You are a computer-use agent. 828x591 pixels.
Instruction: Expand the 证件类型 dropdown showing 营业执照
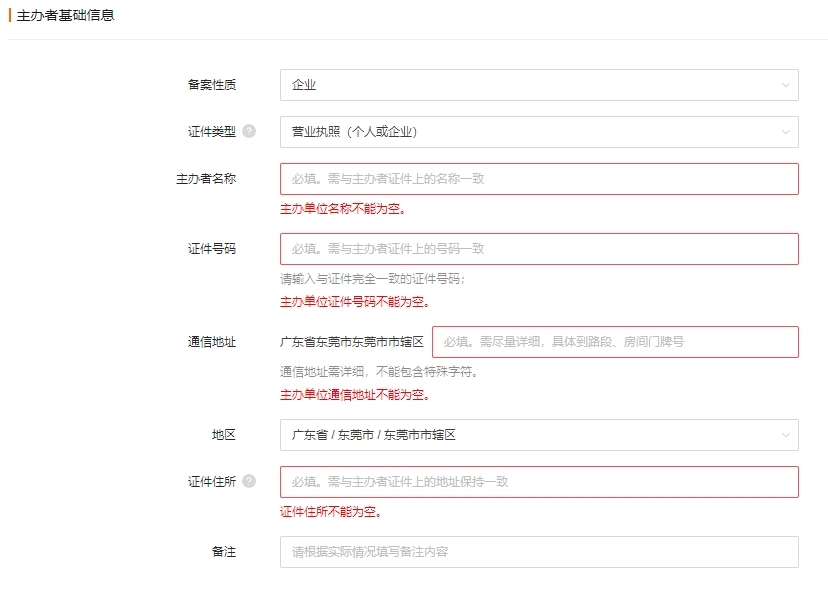coord(538,132)
